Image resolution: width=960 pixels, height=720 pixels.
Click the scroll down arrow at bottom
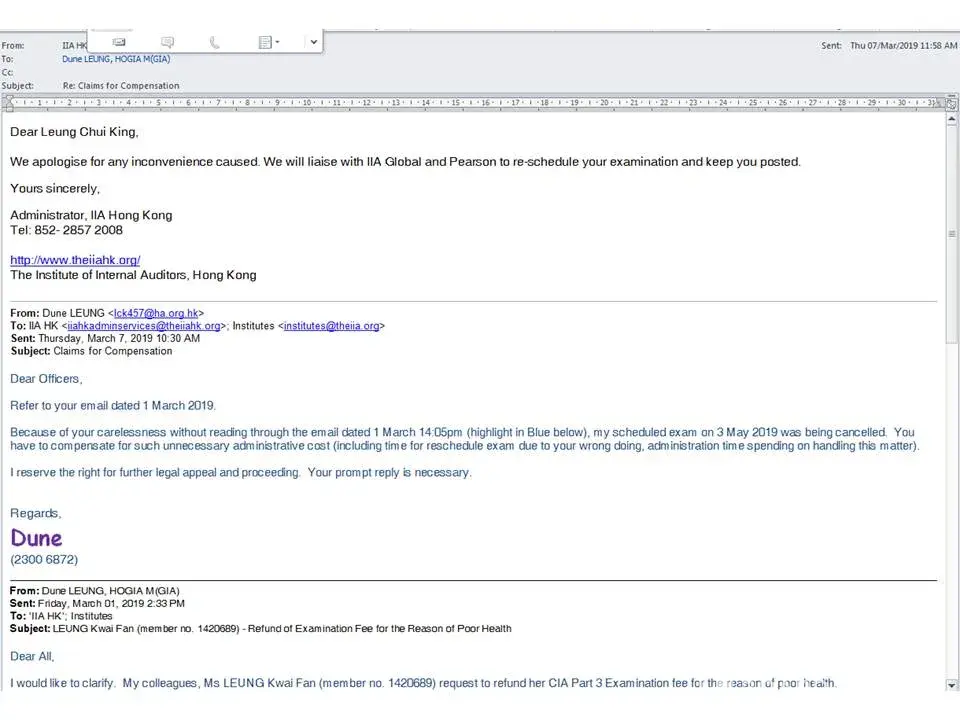pyautogui.click(x=951, y=684)
